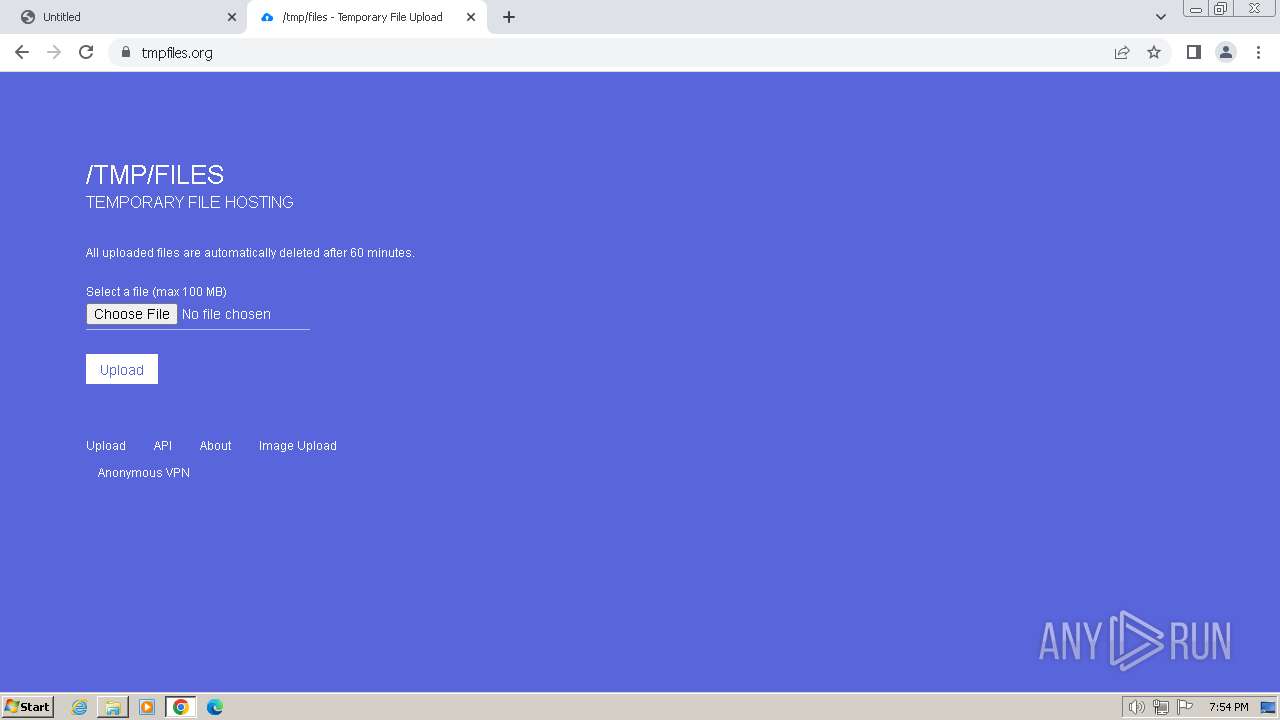This screenshot has height=720, width=1280.
Task: View site info via the lock icon
Action: coord(125,52)
